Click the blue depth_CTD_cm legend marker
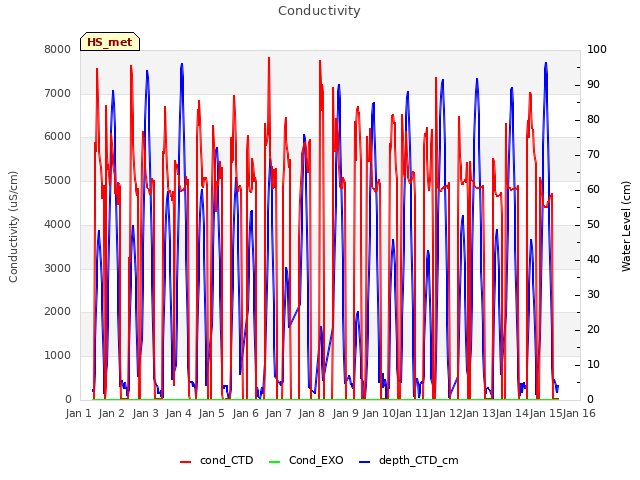 pos(364,462)
